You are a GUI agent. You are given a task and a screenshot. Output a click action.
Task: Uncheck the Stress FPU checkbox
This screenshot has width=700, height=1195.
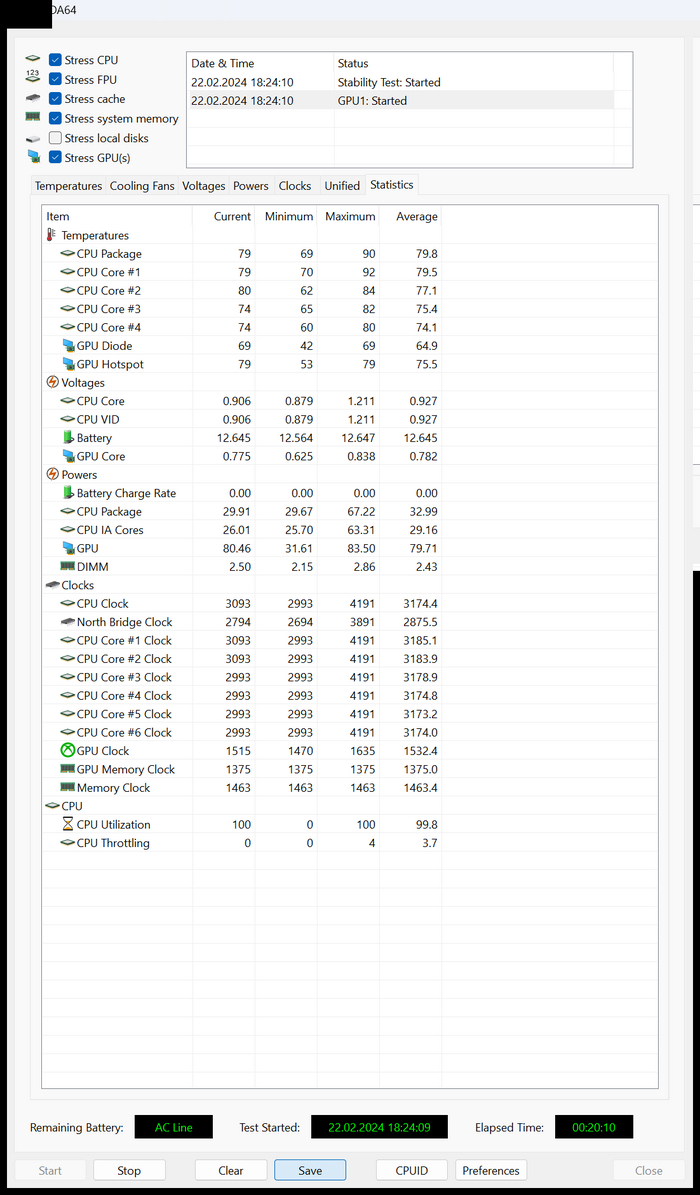[55, 79]
